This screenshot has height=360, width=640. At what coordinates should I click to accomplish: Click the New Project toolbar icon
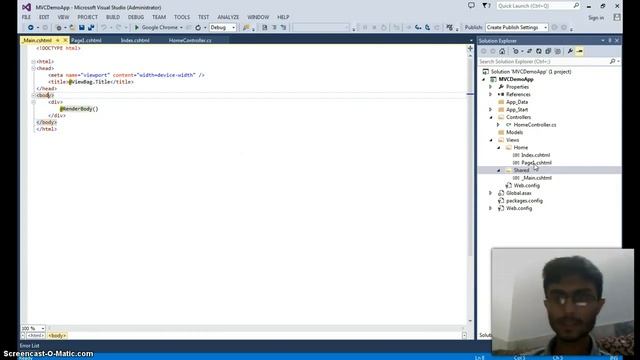(59, 27)
